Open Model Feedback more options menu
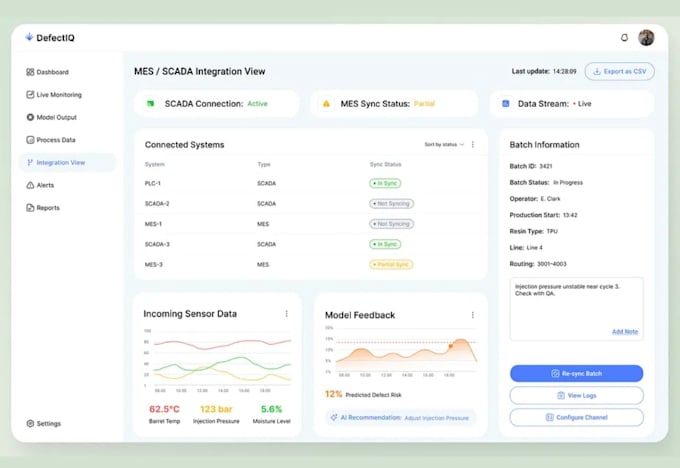This screenshot has width=680, height=468. (473, 315)
